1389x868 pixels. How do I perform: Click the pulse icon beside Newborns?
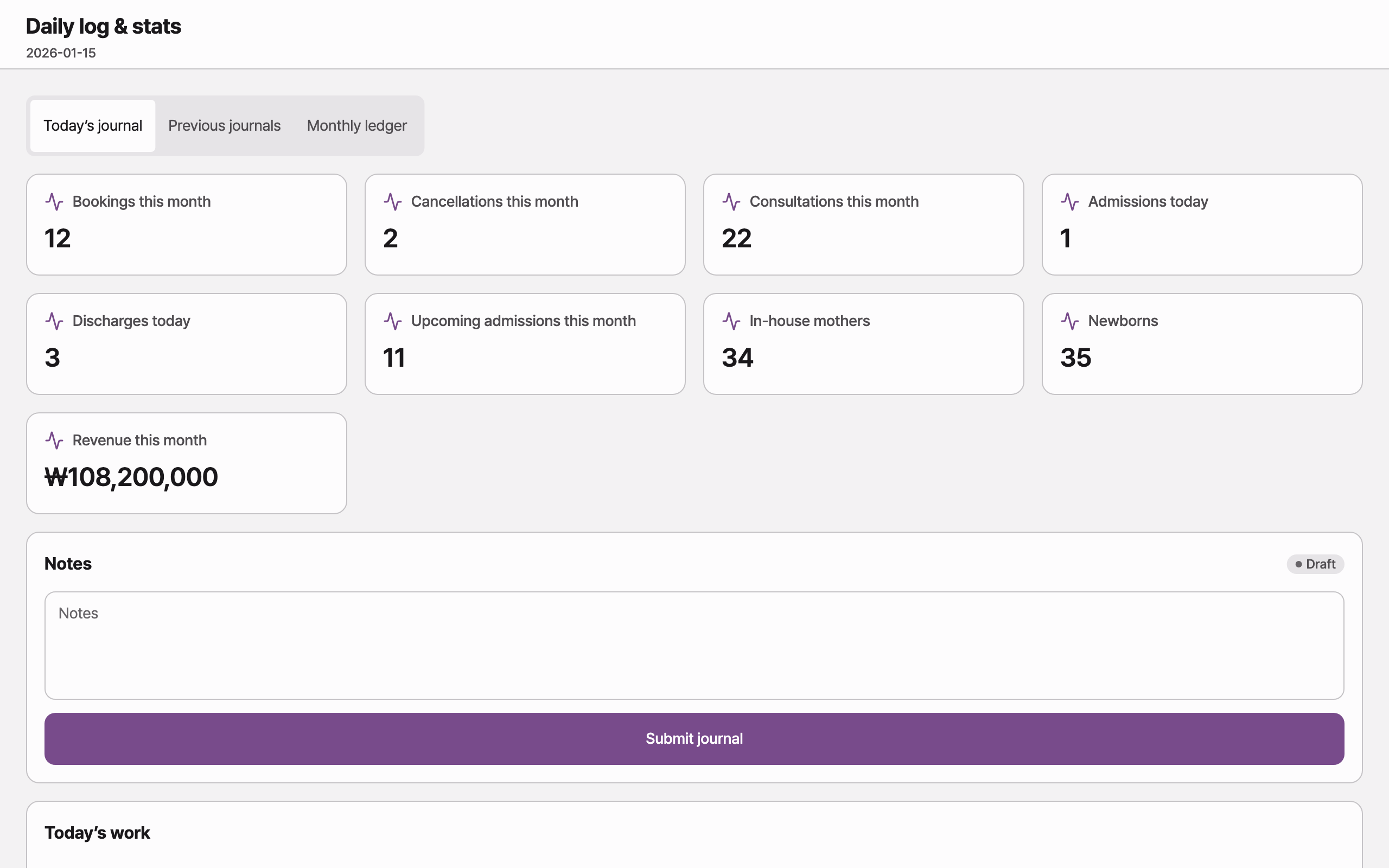click(1070, 321)
